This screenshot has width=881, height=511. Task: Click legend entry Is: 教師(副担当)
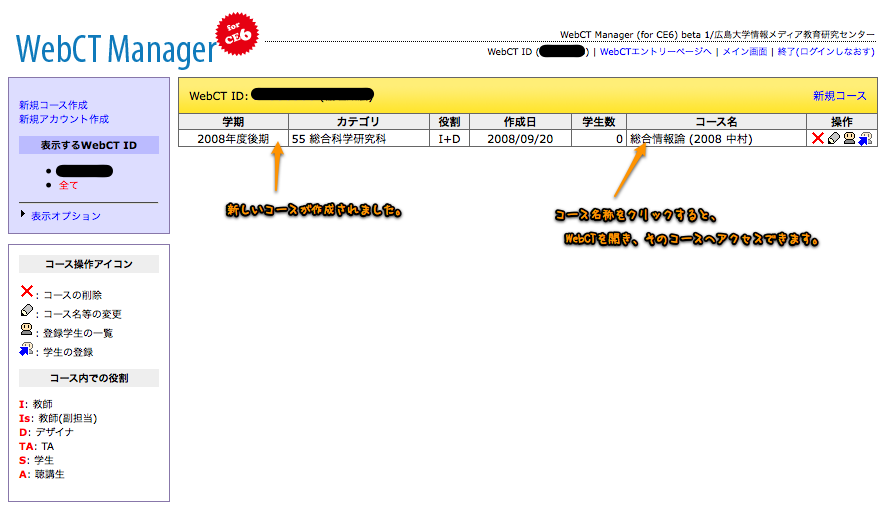click(58, 418)
